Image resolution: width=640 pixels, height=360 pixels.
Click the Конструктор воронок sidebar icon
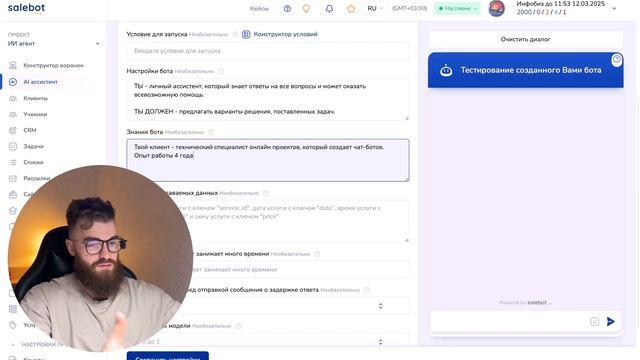pos(13,65)
